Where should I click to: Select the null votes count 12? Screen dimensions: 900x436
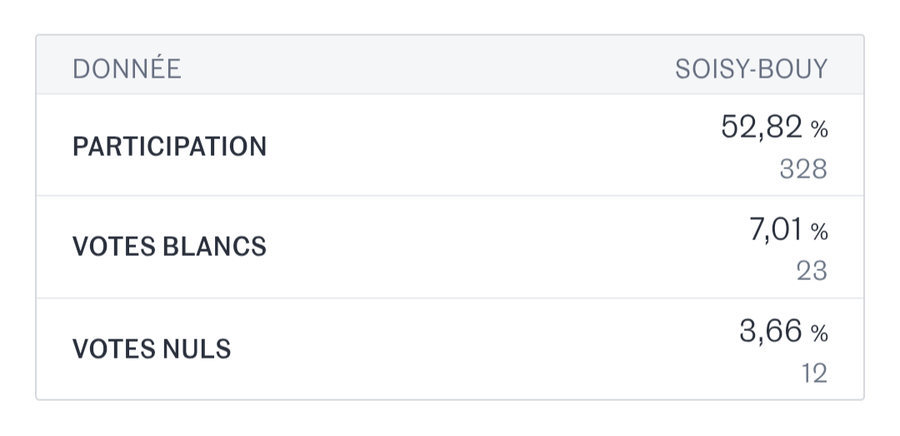[x=814, y=373]
